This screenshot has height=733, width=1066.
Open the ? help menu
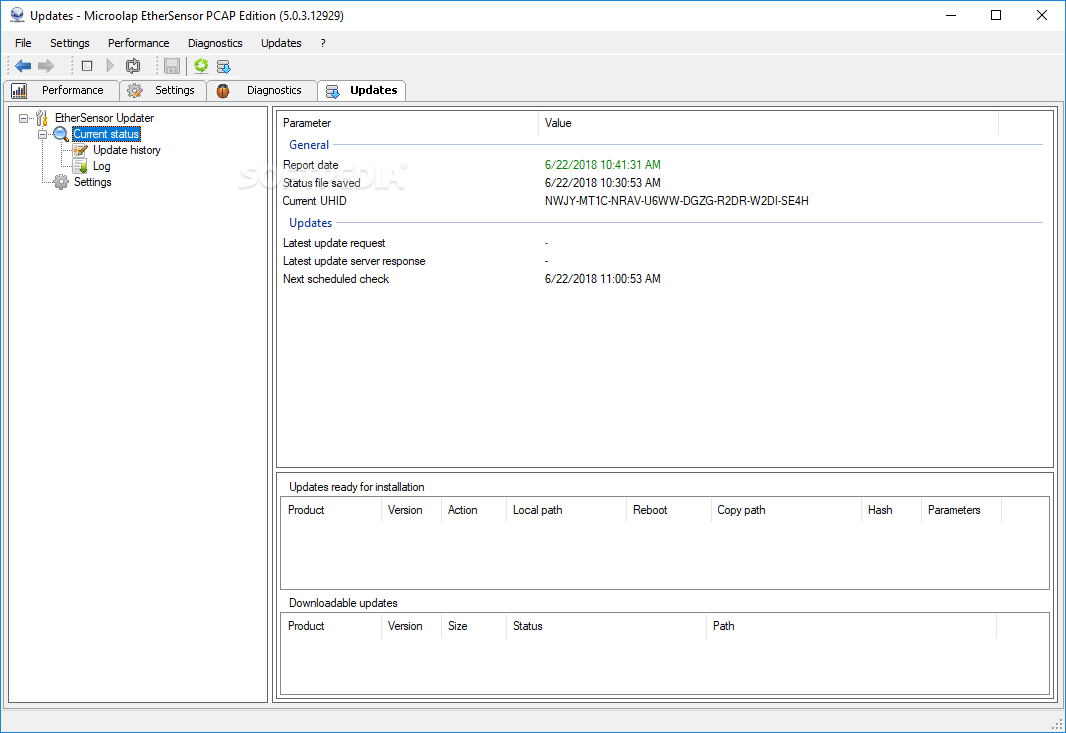(x=323, y=43)
